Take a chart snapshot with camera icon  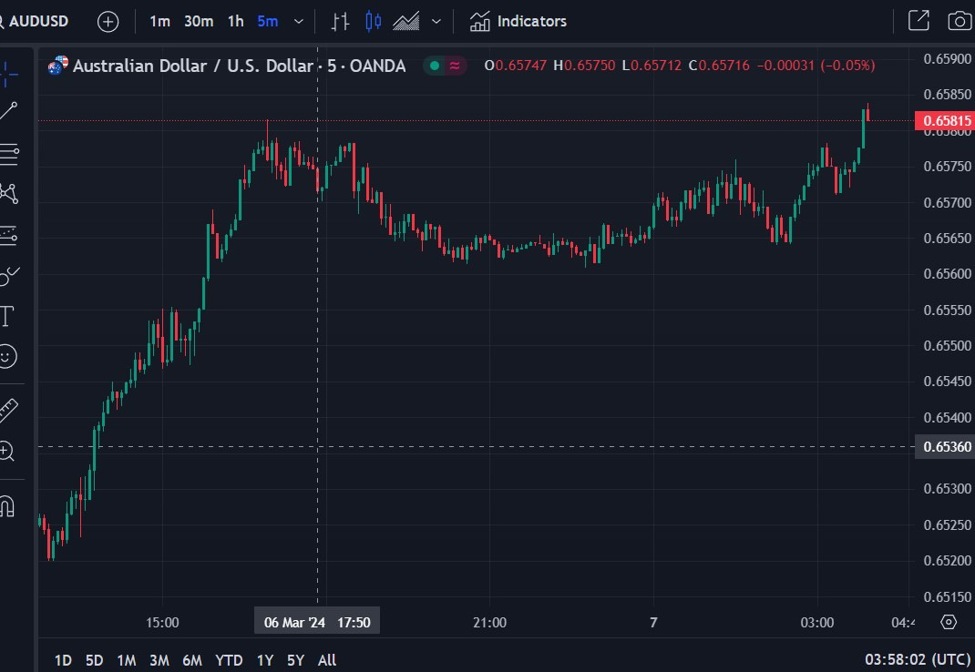tap(958, 21)
